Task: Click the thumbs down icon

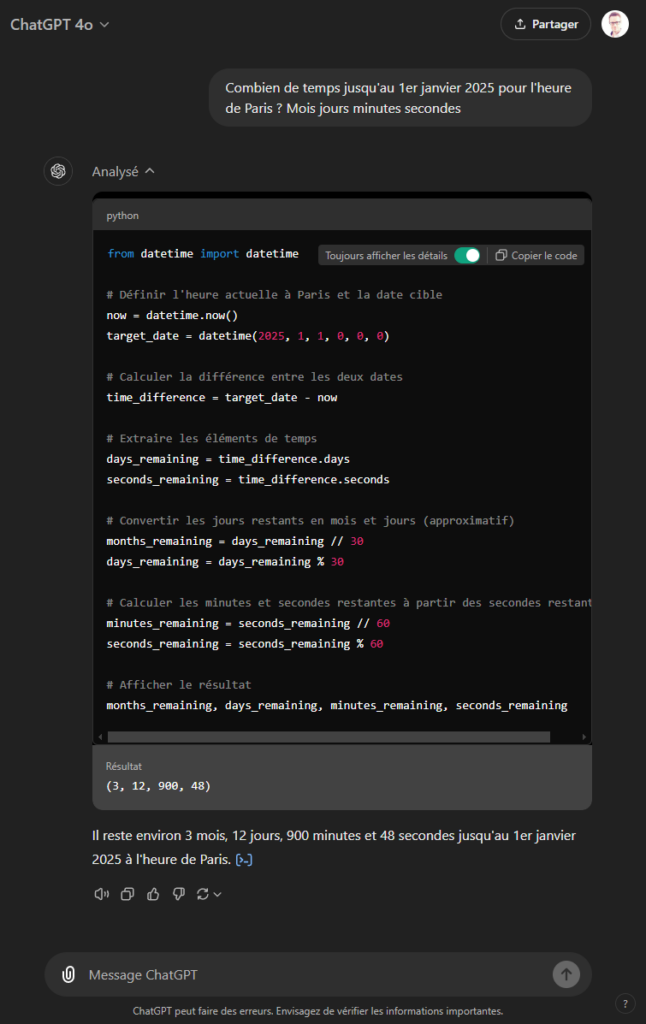Action: click(178, 894)
